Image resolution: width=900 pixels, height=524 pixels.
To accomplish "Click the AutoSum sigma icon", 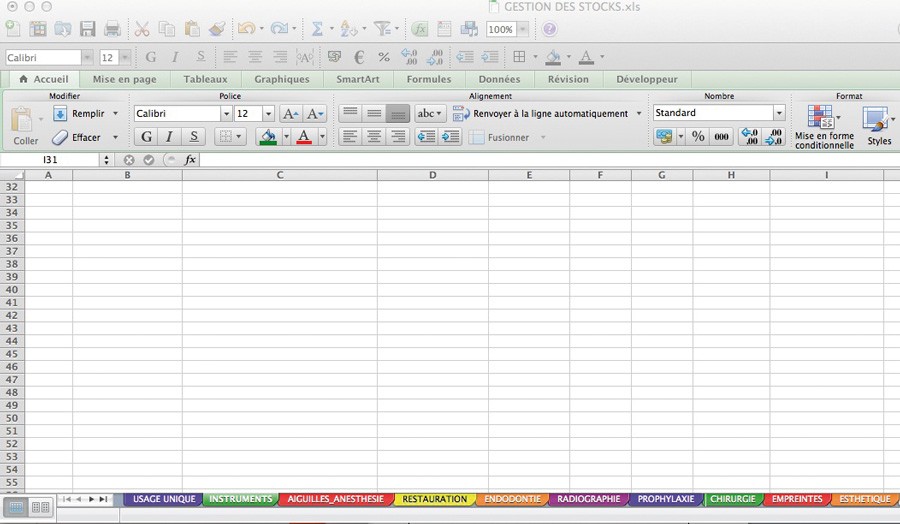I will (x=317, y=29).
